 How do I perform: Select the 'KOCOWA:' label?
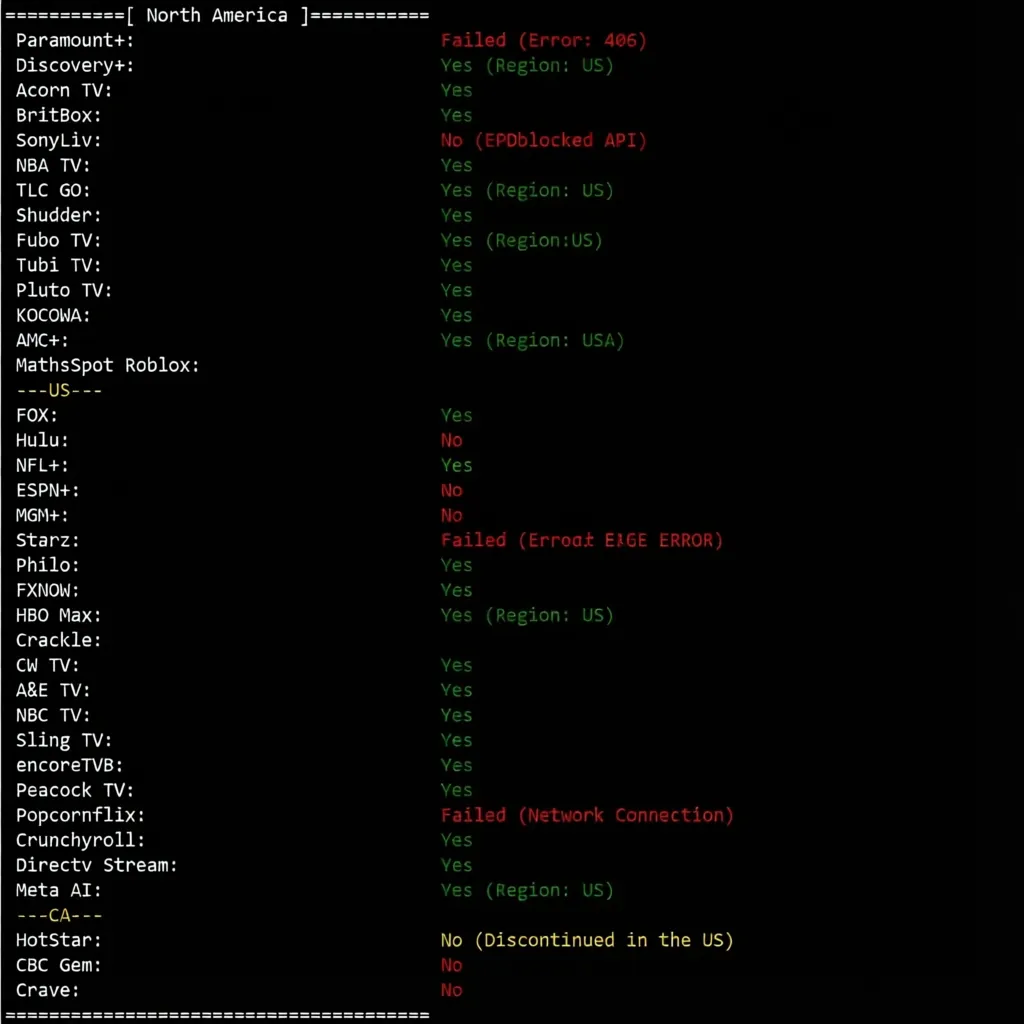[x=53, y=315]
